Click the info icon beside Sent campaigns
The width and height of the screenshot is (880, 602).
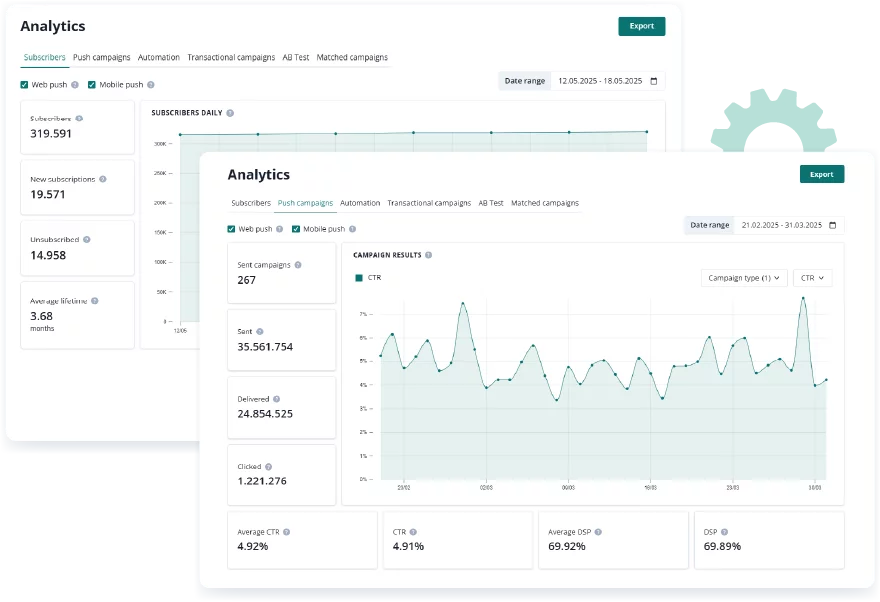[298, 265]
